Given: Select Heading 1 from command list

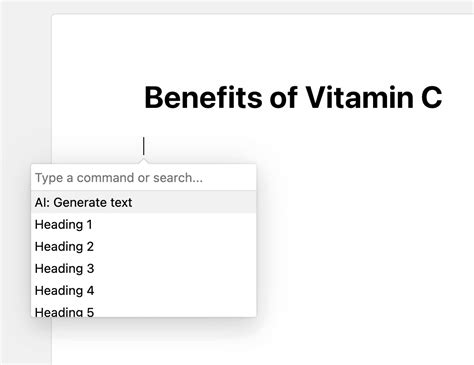Looking at the screenshot, I should pyautogui.click(x=144, y=224).
